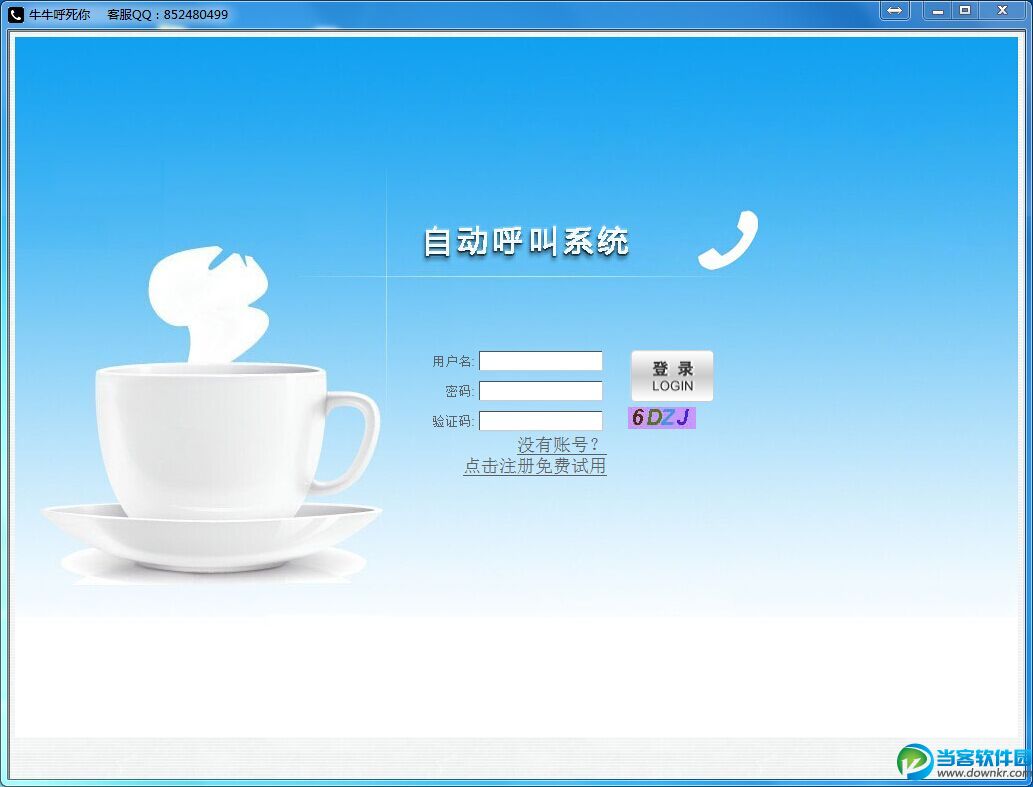The width and height of the screenshot is (1033, 787).
Task: Click inside the 密码 input box
Action: click(x=540, y=391)
